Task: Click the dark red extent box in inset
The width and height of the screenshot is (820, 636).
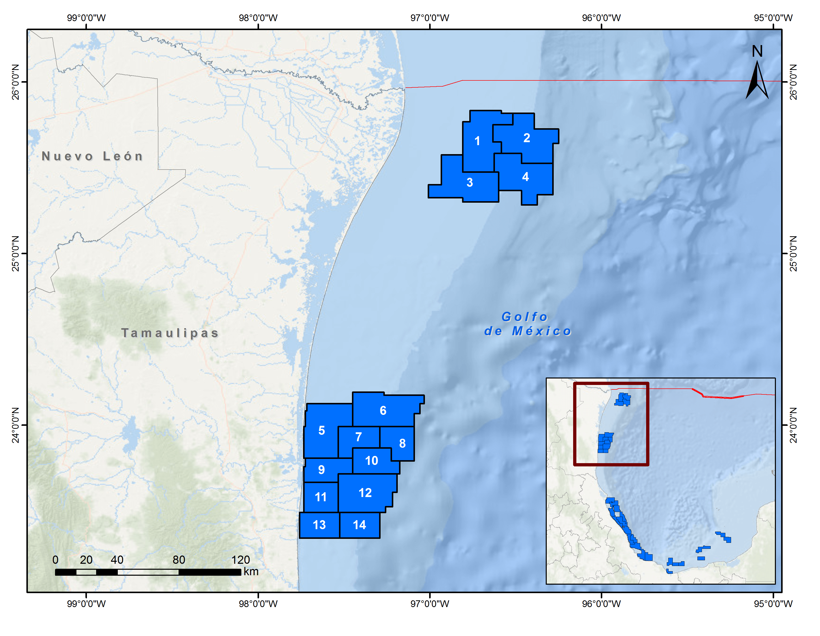Action: [x=611, y=424]
